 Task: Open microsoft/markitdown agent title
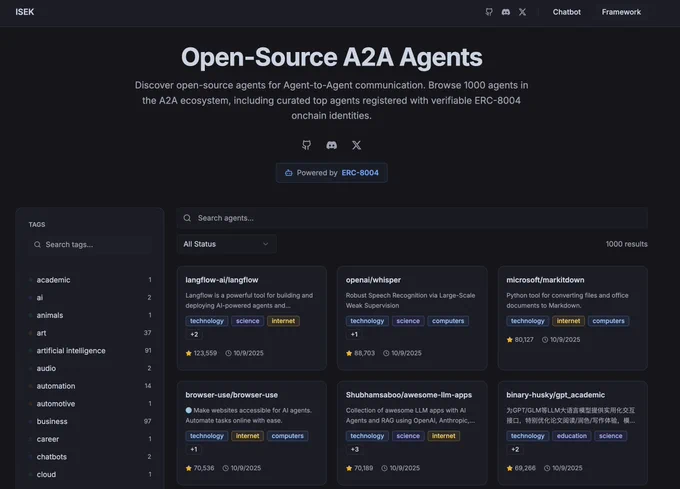[545, 280]
